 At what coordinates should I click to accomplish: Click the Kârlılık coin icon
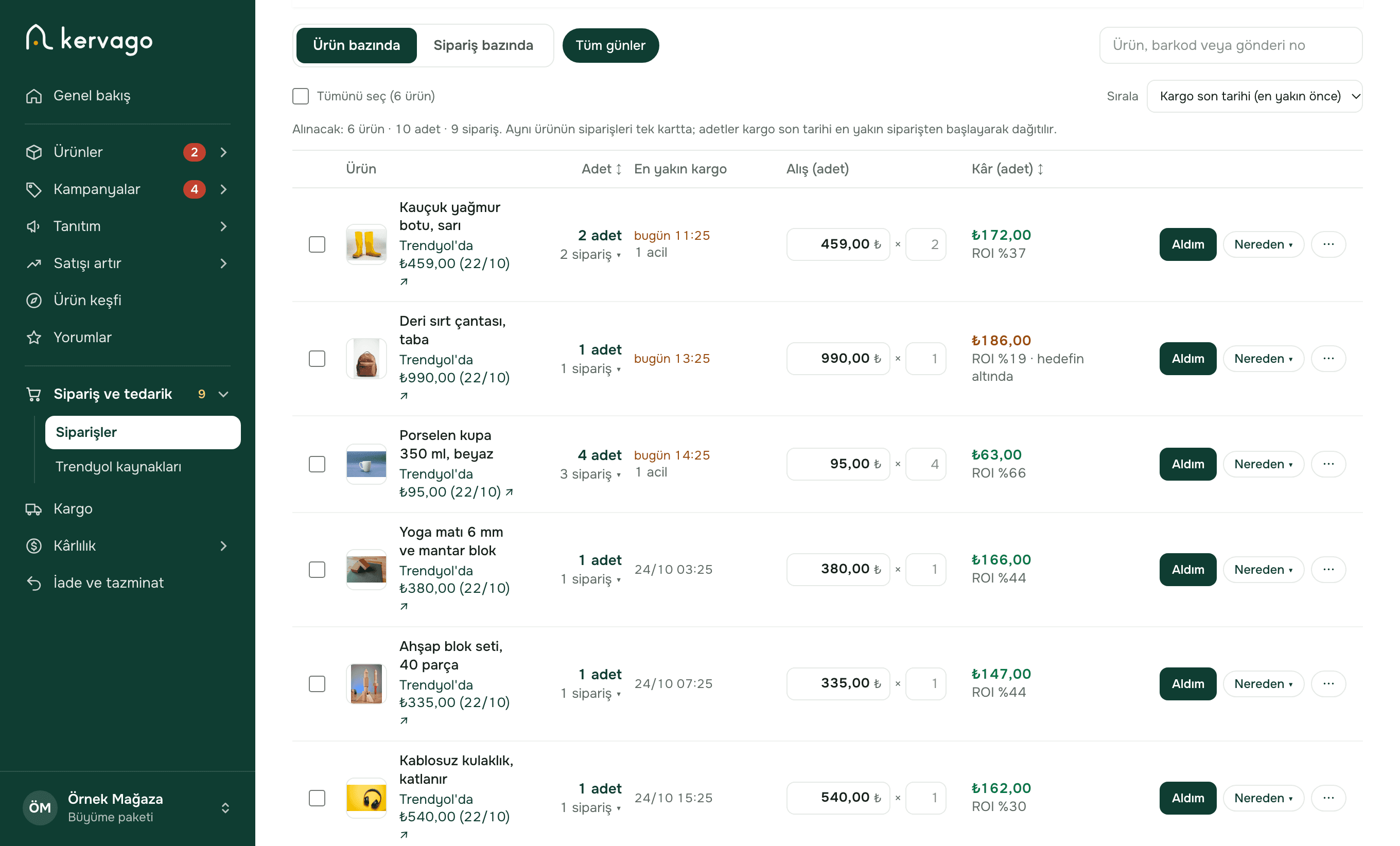coord(34,545)
